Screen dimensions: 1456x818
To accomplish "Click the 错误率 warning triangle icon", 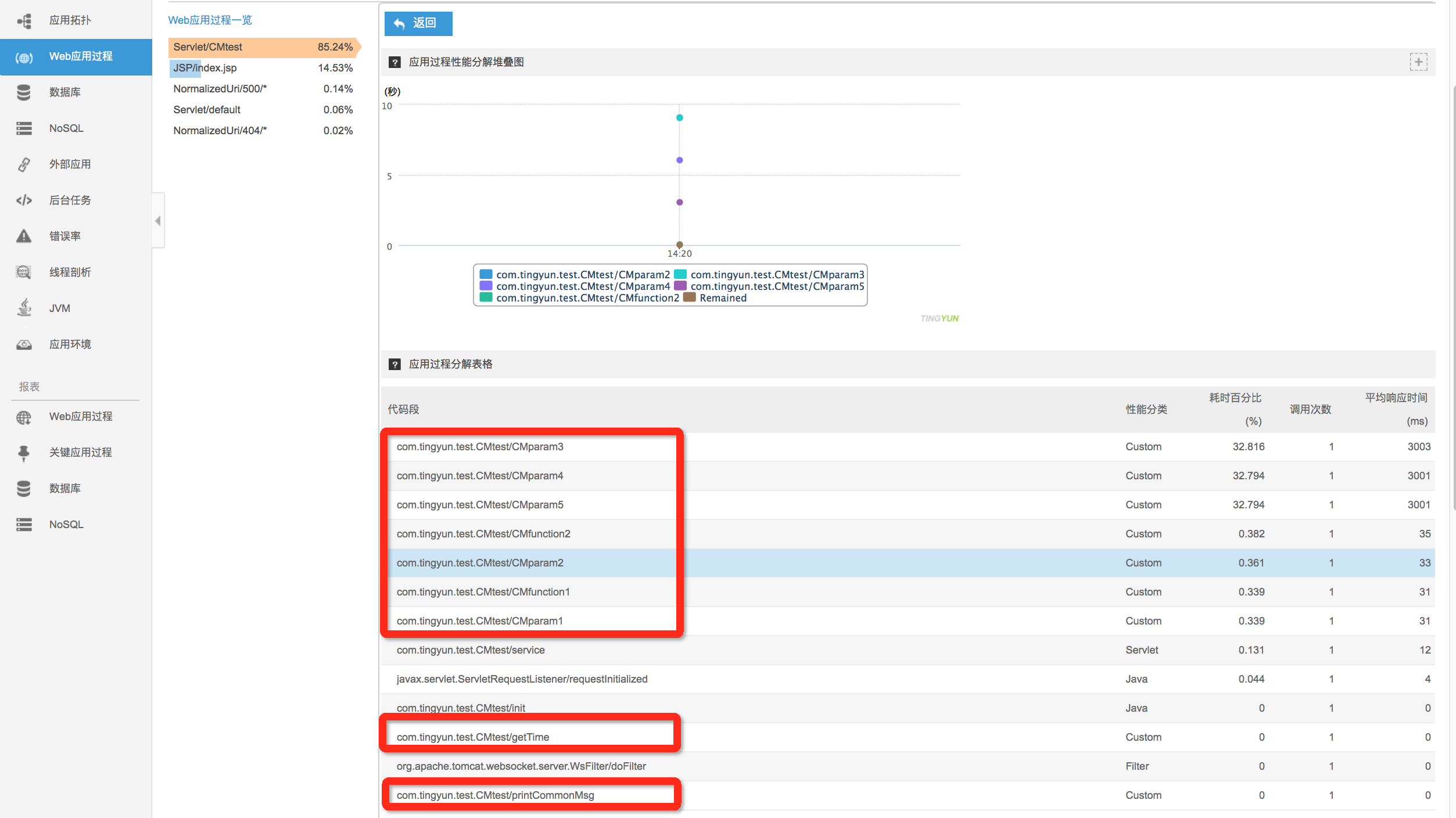I will pos(24,236).
